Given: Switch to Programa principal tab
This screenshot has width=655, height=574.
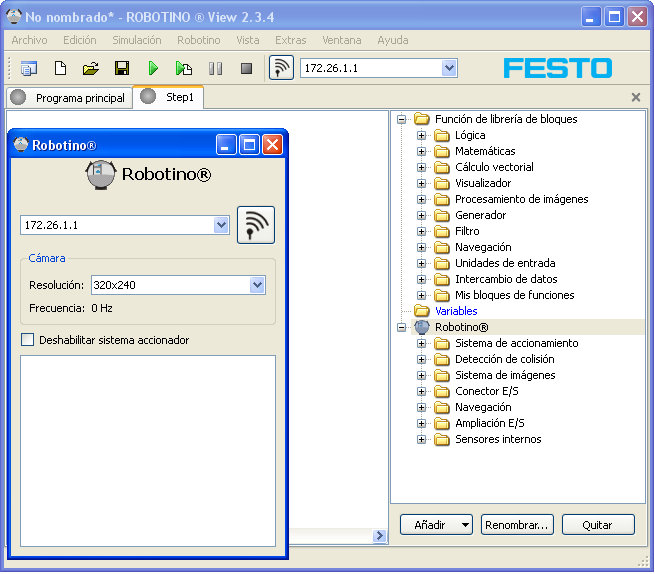Looking at the screenshot, I should pos(69,98).
